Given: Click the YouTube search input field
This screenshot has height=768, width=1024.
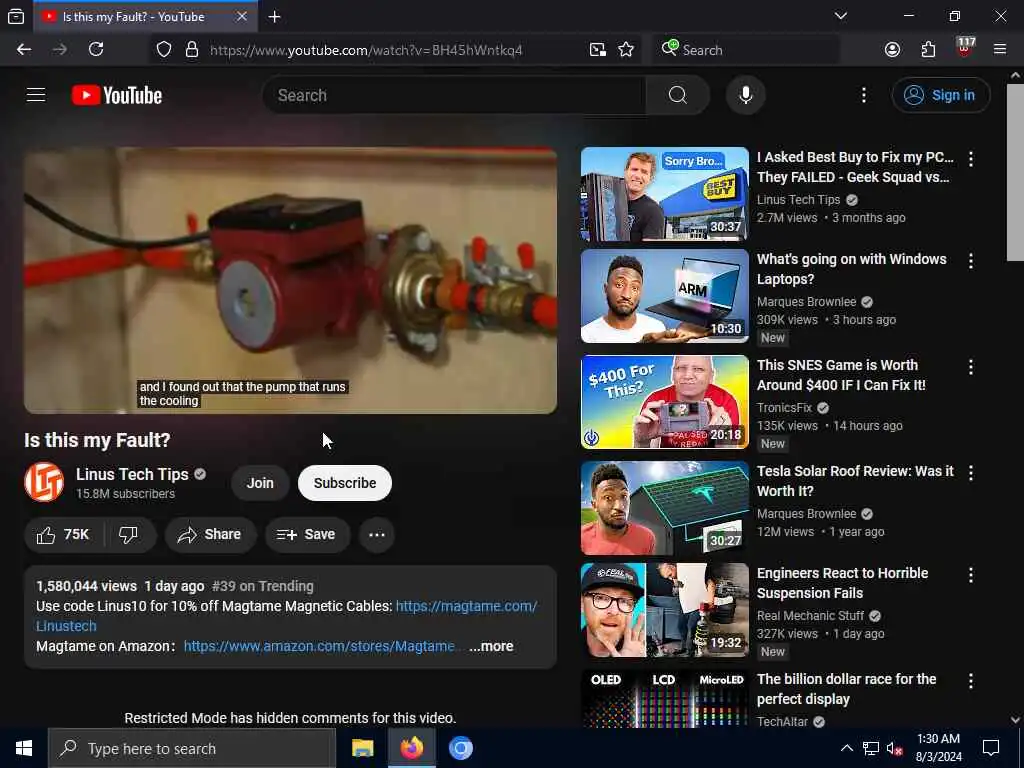Looking at the screenshot, I should coord(454,95).
